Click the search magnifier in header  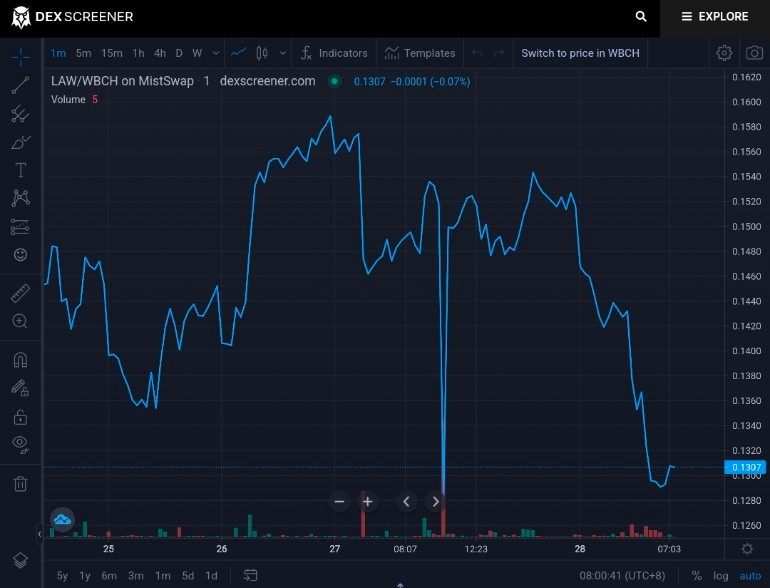tap(641, 16)
